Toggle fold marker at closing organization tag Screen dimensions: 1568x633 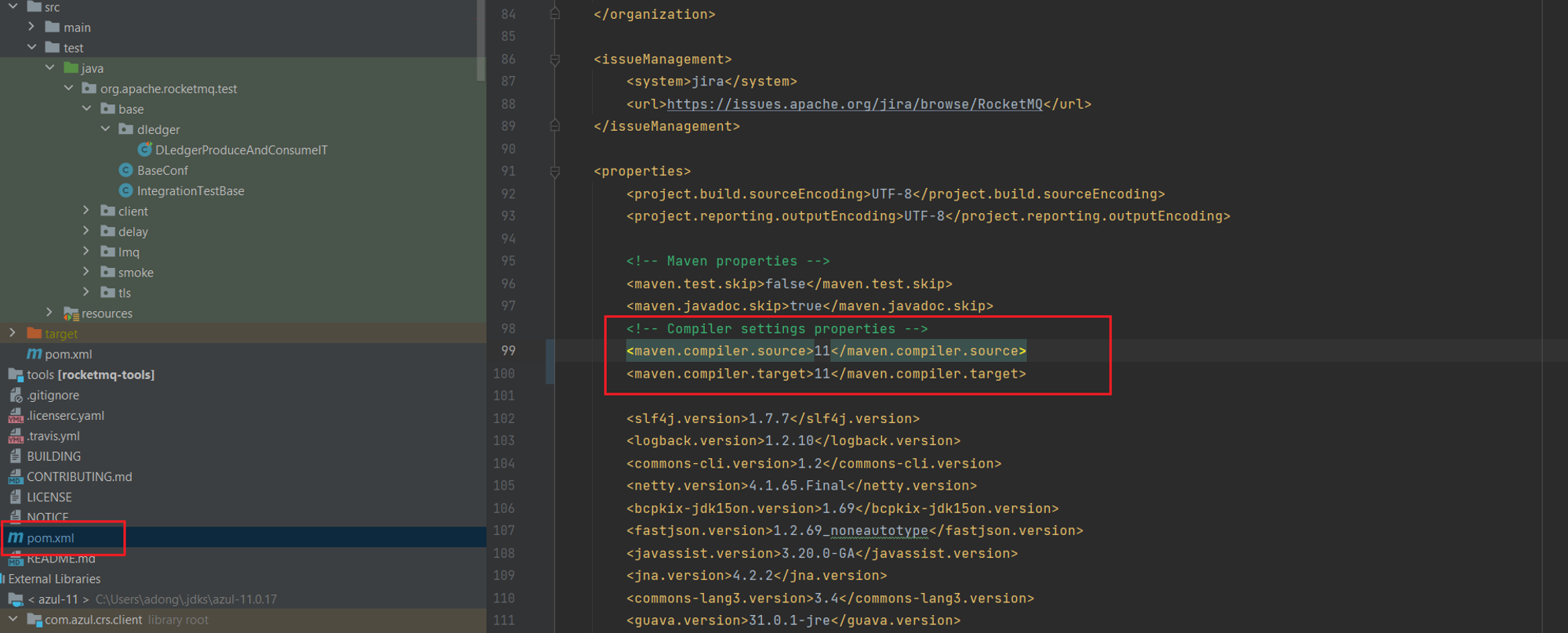point(554,14)
